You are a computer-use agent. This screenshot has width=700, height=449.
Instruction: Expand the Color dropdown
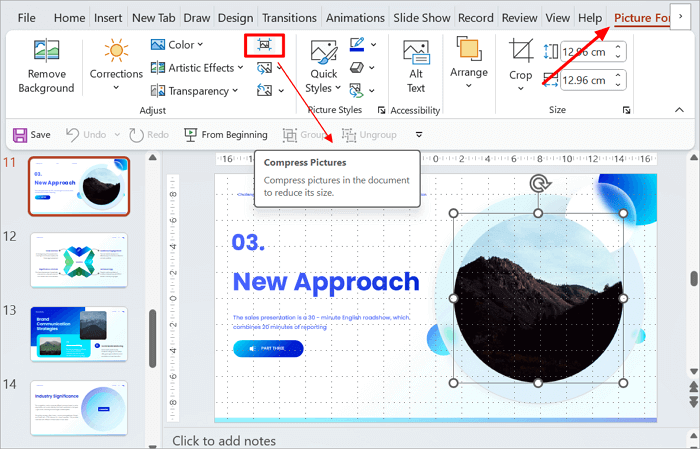[x=177, y=44]
